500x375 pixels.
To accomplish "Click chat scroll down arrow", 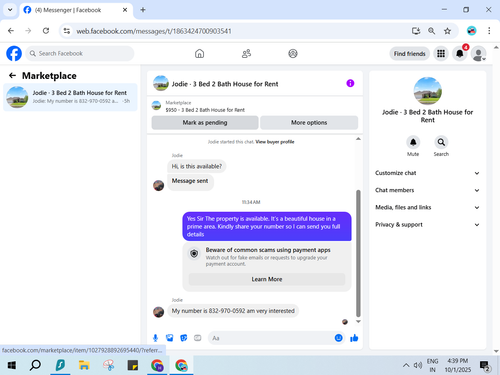I will 358,322.
